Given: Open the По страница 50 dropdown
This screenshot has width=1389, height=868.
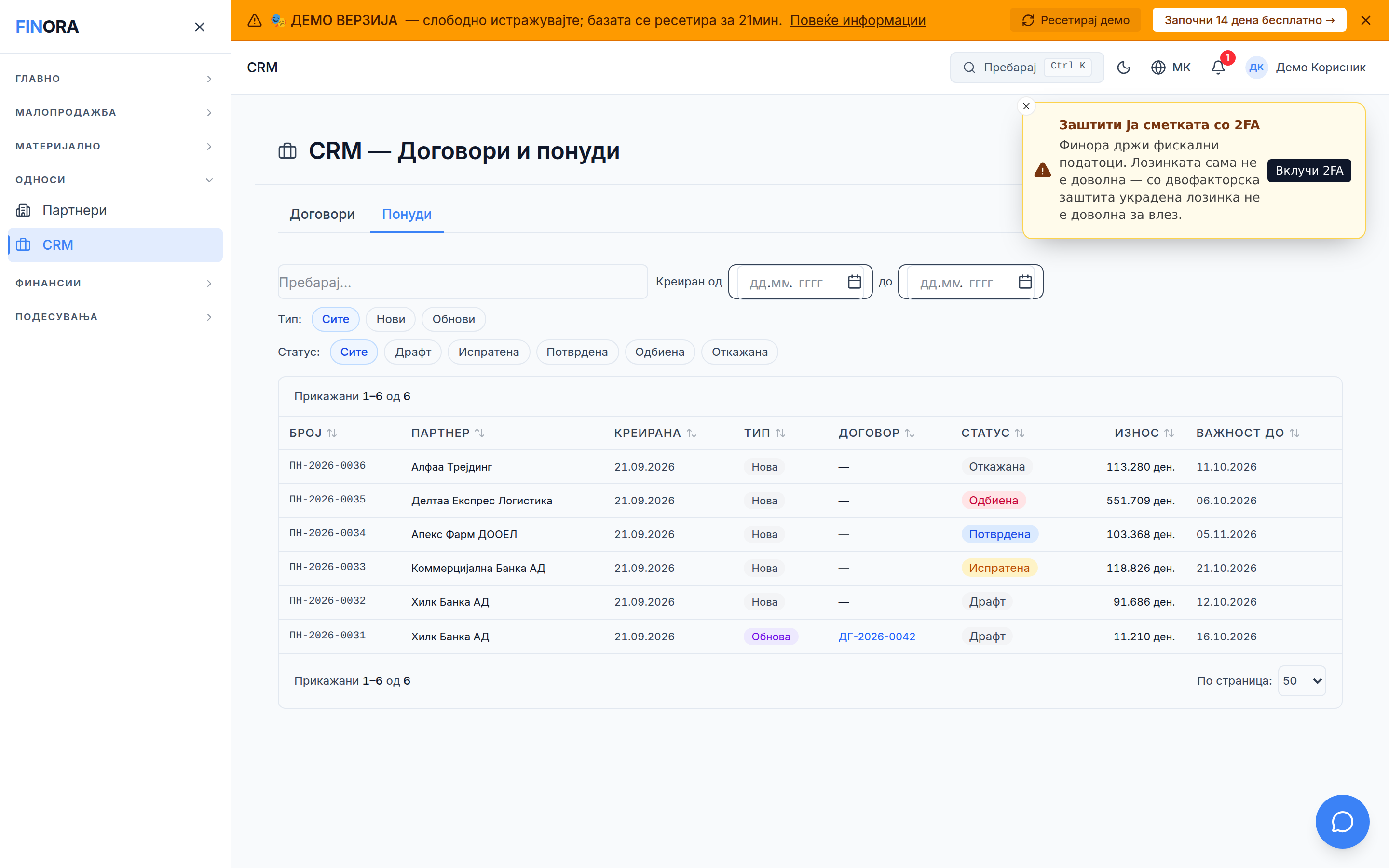Looking at the screenshot, I should pos(1302,681).
